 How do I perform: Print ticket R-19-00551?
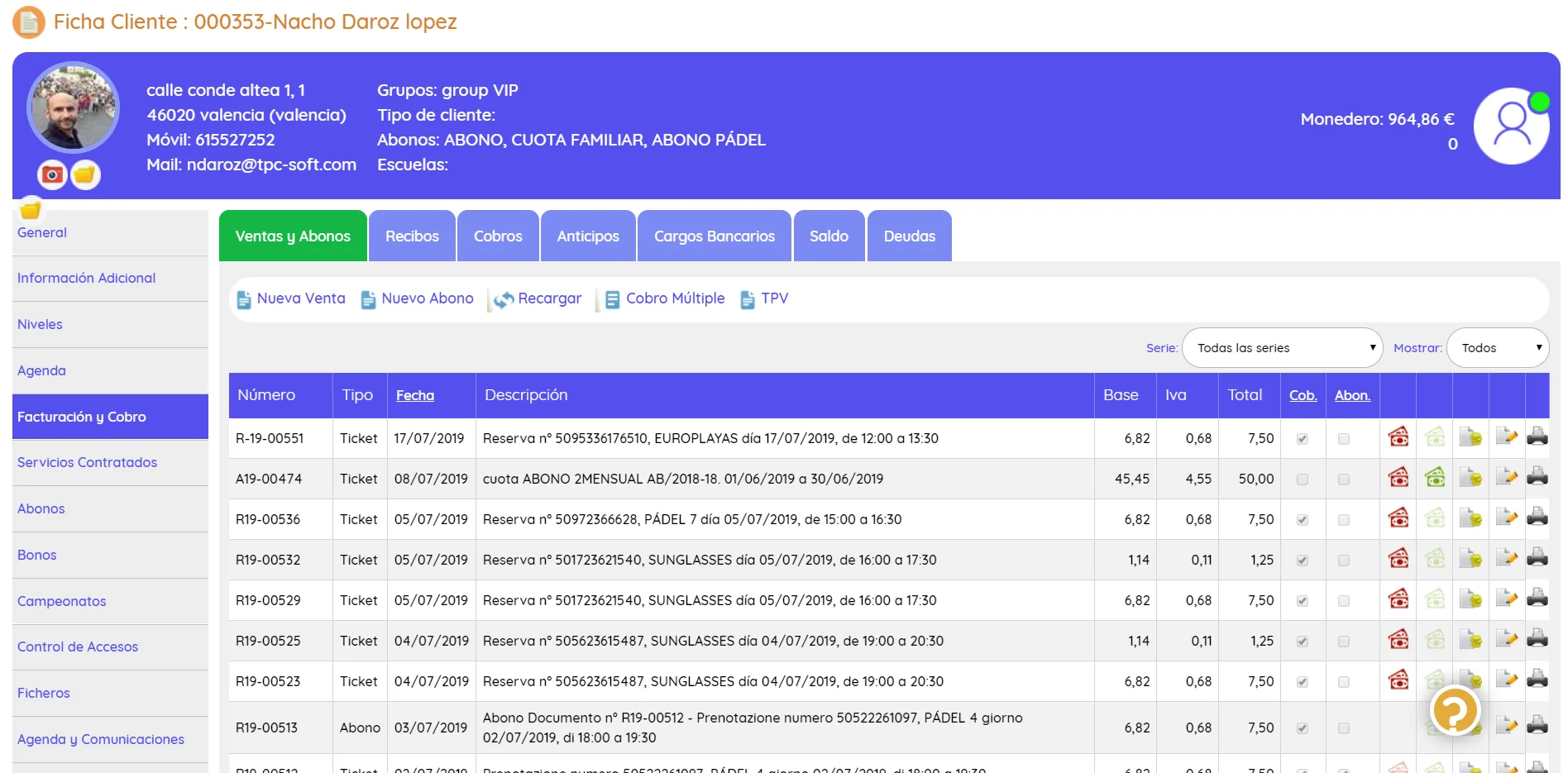tap(1537, 437)
